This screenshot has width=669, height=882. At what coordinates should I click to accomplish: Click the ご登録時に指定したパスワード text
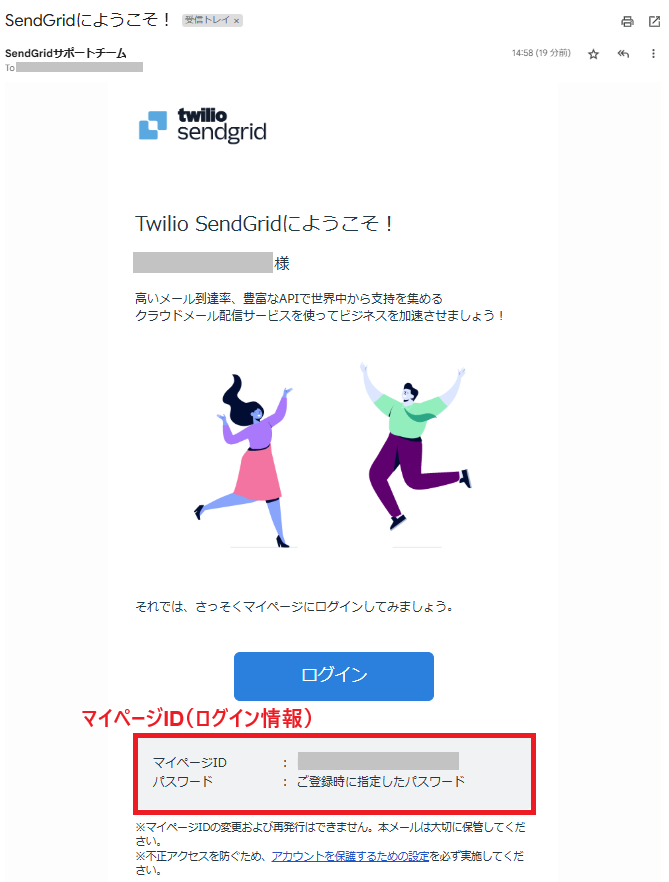click(381, 781)
